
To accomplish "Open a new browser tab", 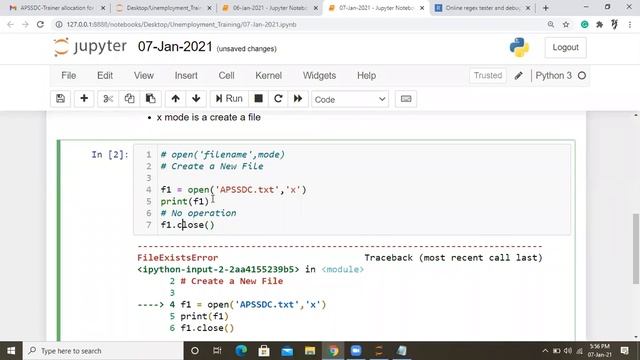I will point(545,8).
